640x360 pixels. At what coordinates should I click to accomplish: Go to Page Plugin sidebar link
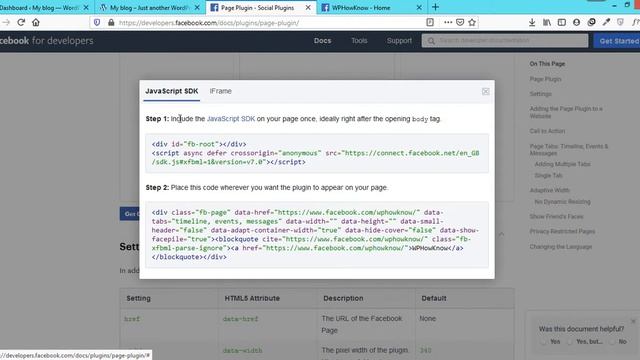pyautogui.click(x=545, y=79)
